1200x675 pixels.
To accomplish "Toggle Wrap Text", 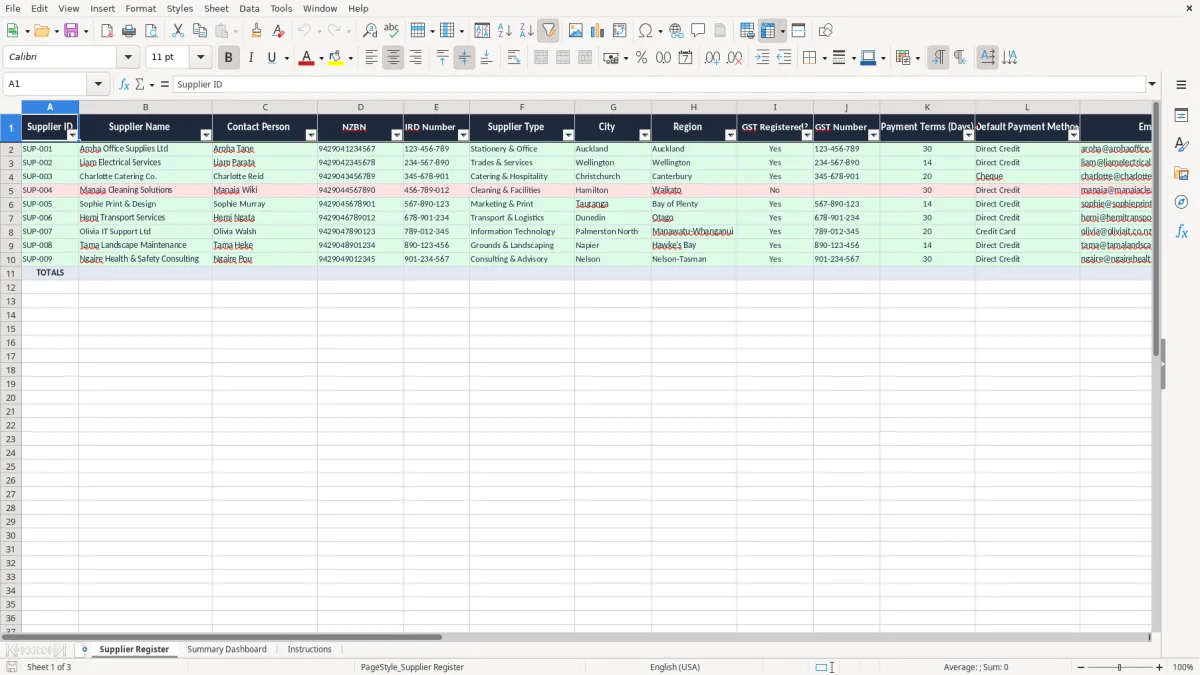I will [514, 58].
